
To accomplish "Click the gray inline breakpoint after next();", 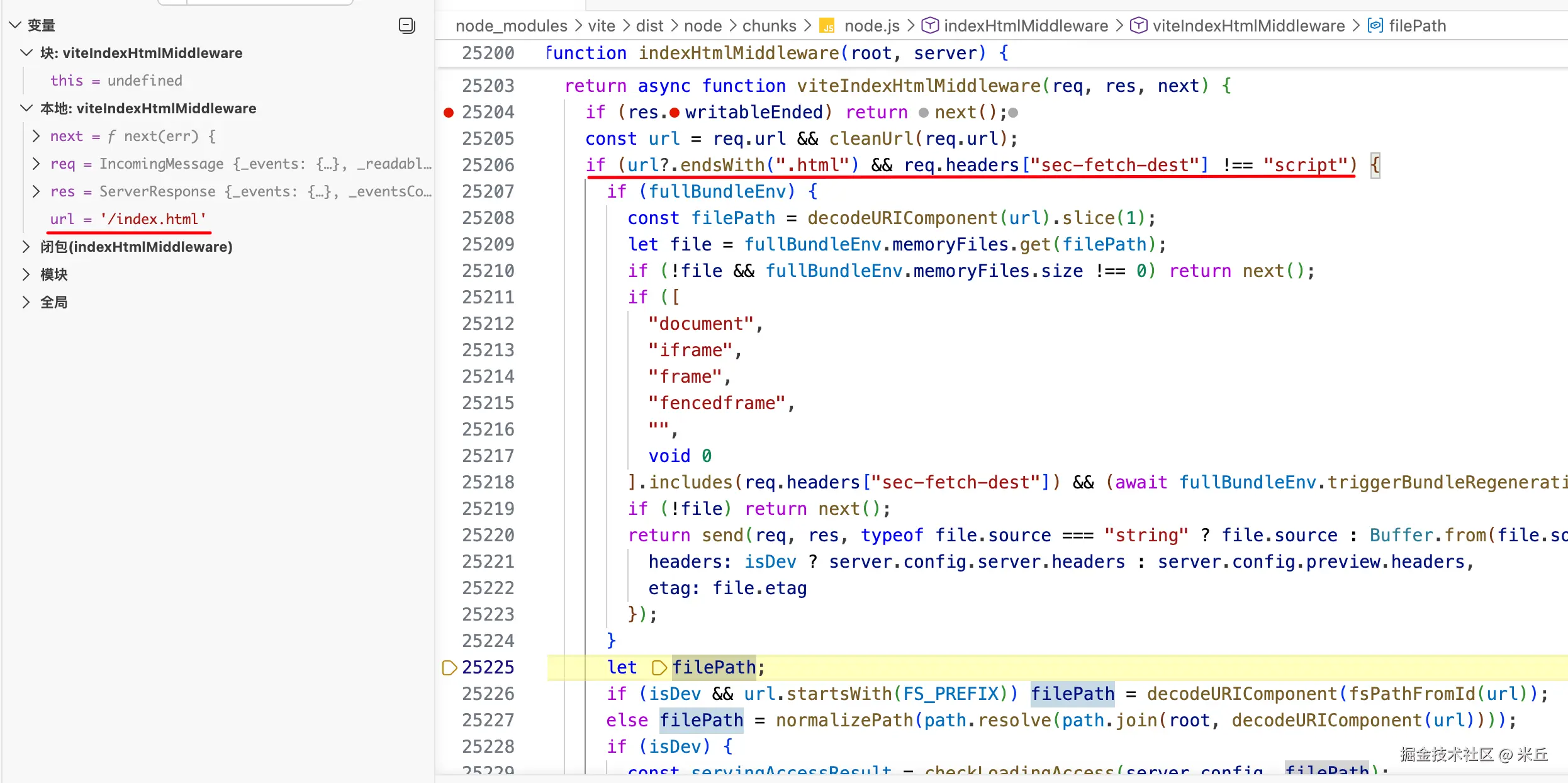I will 1013,113.
